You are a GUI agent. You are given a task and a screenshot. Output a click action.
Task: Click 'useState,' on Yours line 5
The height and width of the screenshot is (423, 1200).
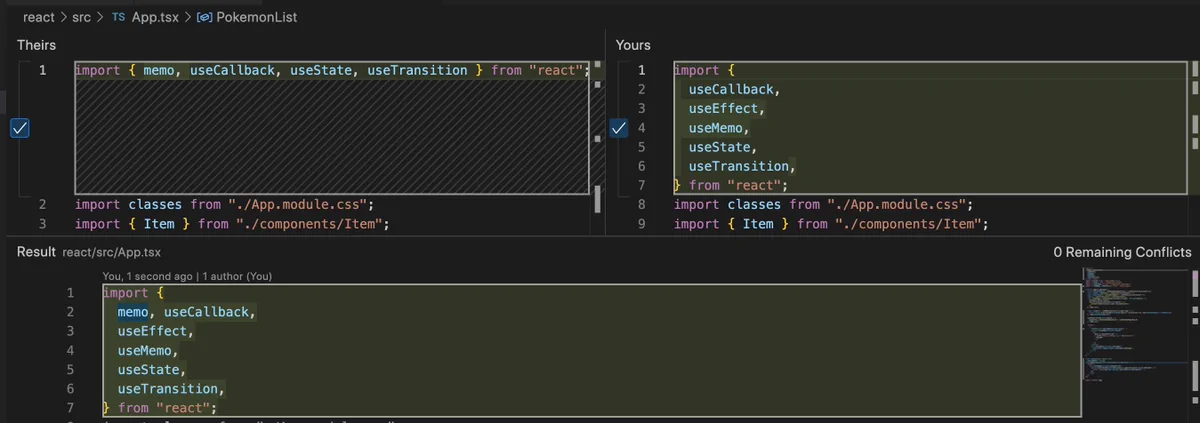(x=721, y=147)
